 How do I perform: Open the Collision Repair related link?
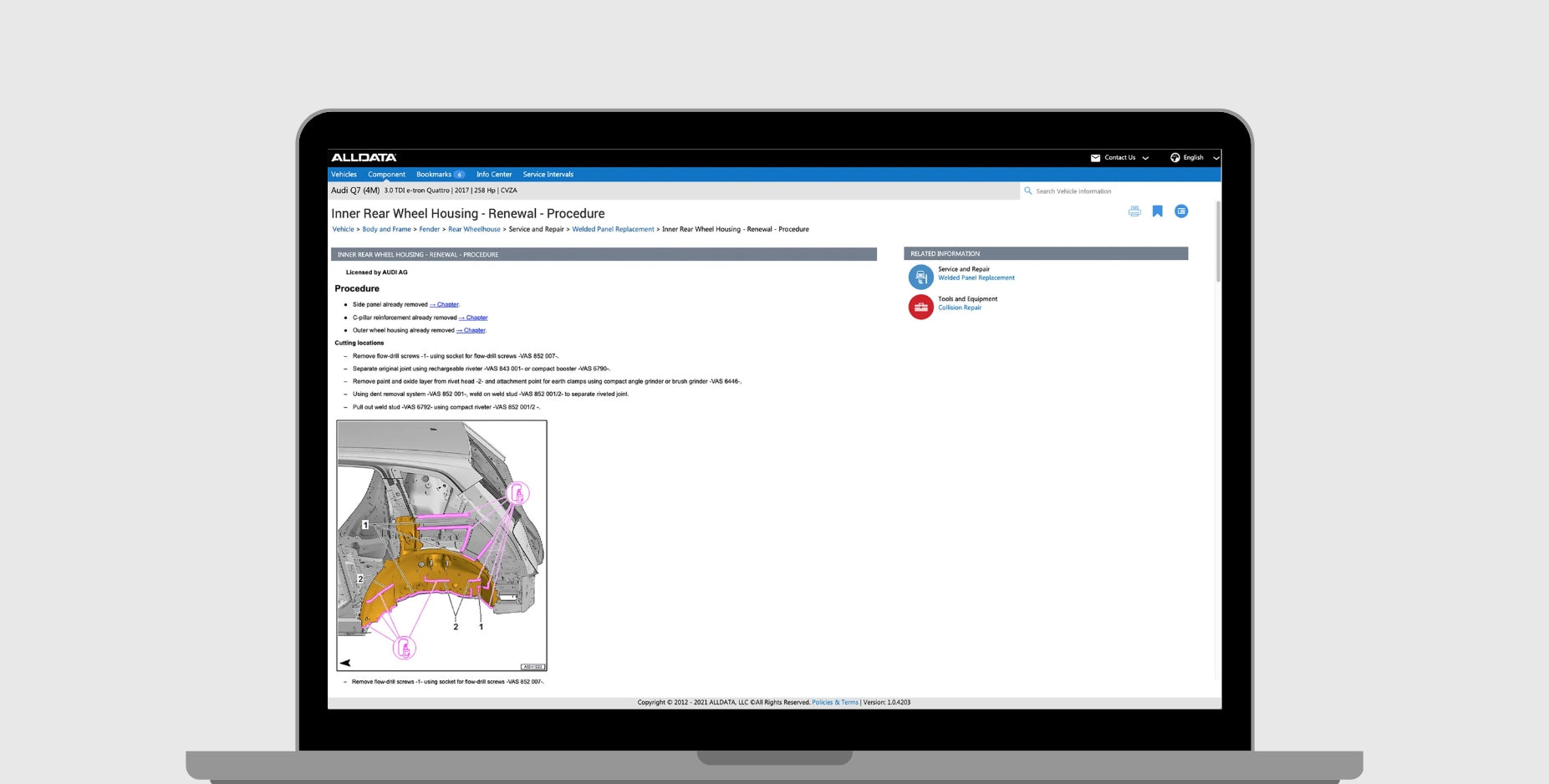click(x=959, y=308)
